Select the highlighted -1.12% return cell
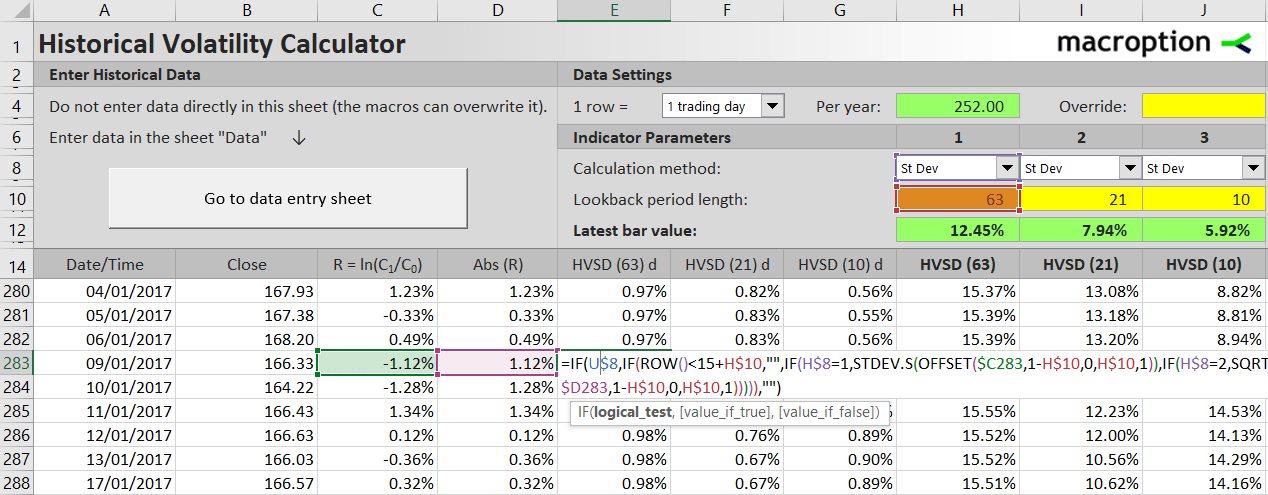 (376, 361)
